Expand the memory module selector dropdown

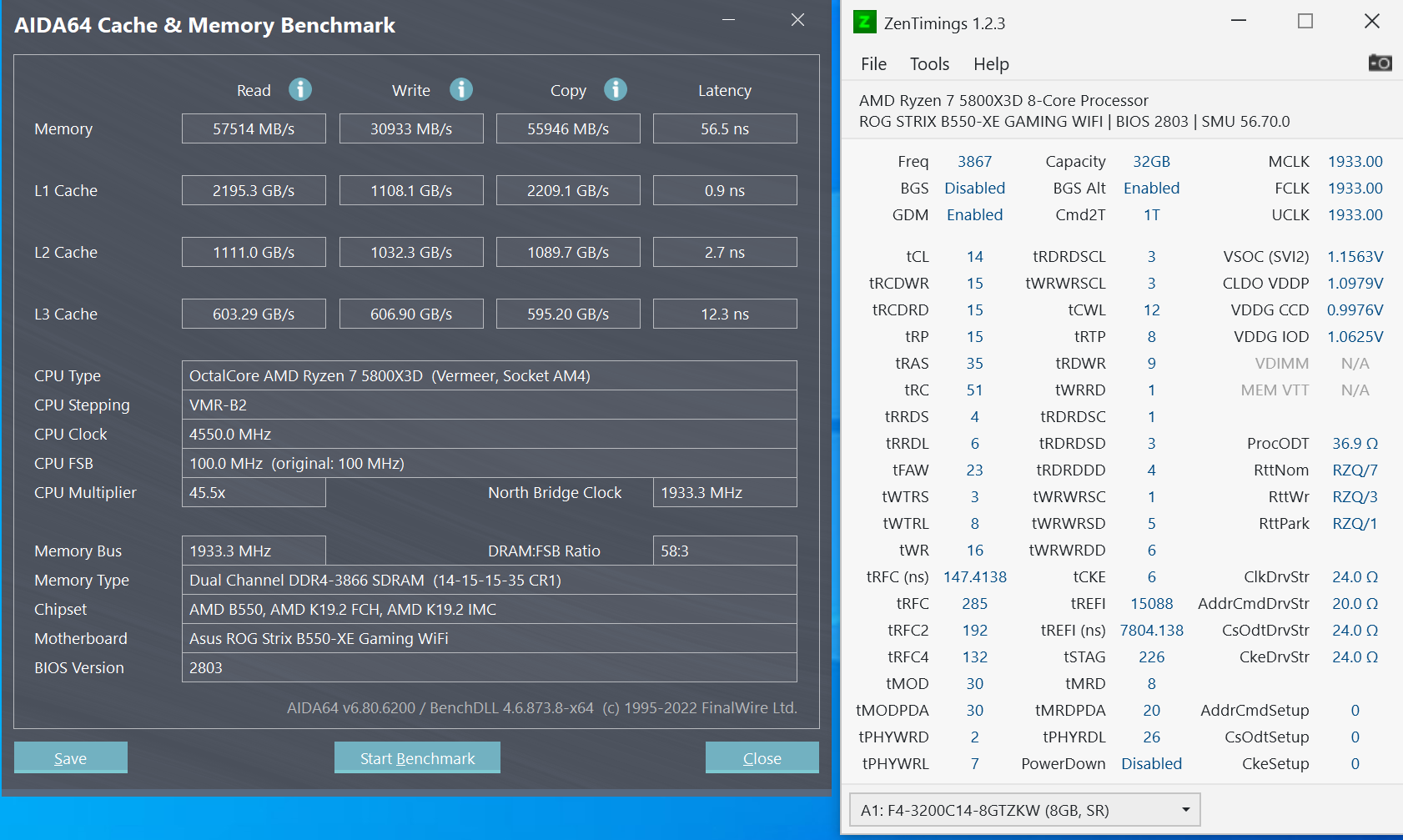1024,810
